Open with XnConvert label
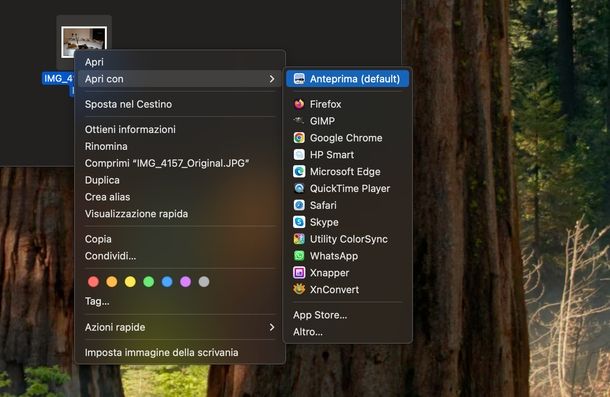The width and height of the screenshot is (610, 397). pyautogui.click(x=334, y=290)
